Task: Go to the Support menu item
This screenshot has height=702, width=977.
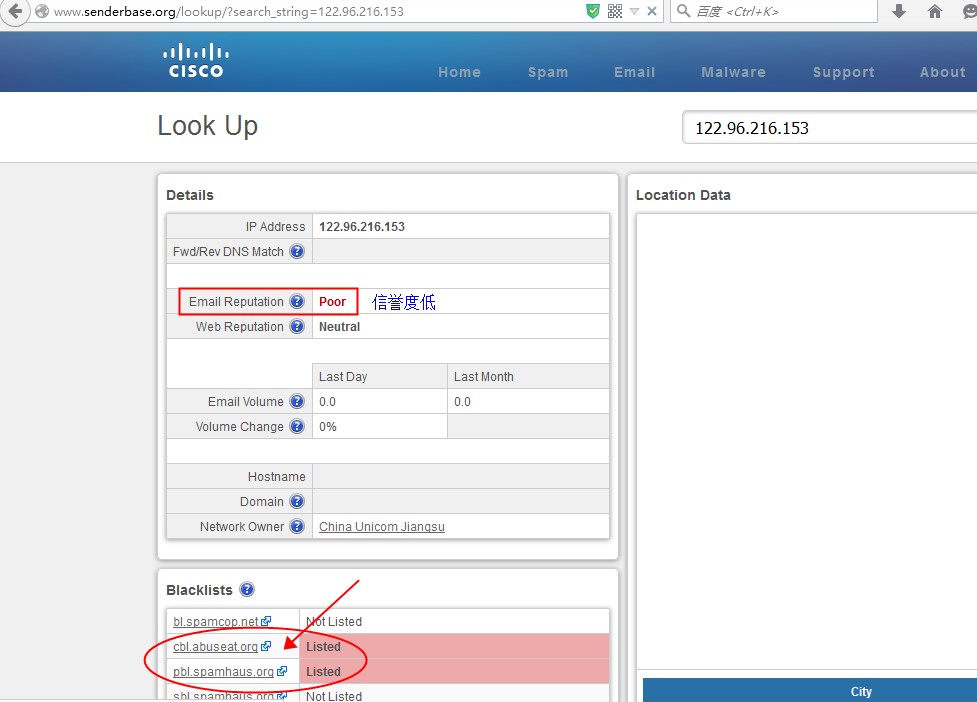Action: 843,72
